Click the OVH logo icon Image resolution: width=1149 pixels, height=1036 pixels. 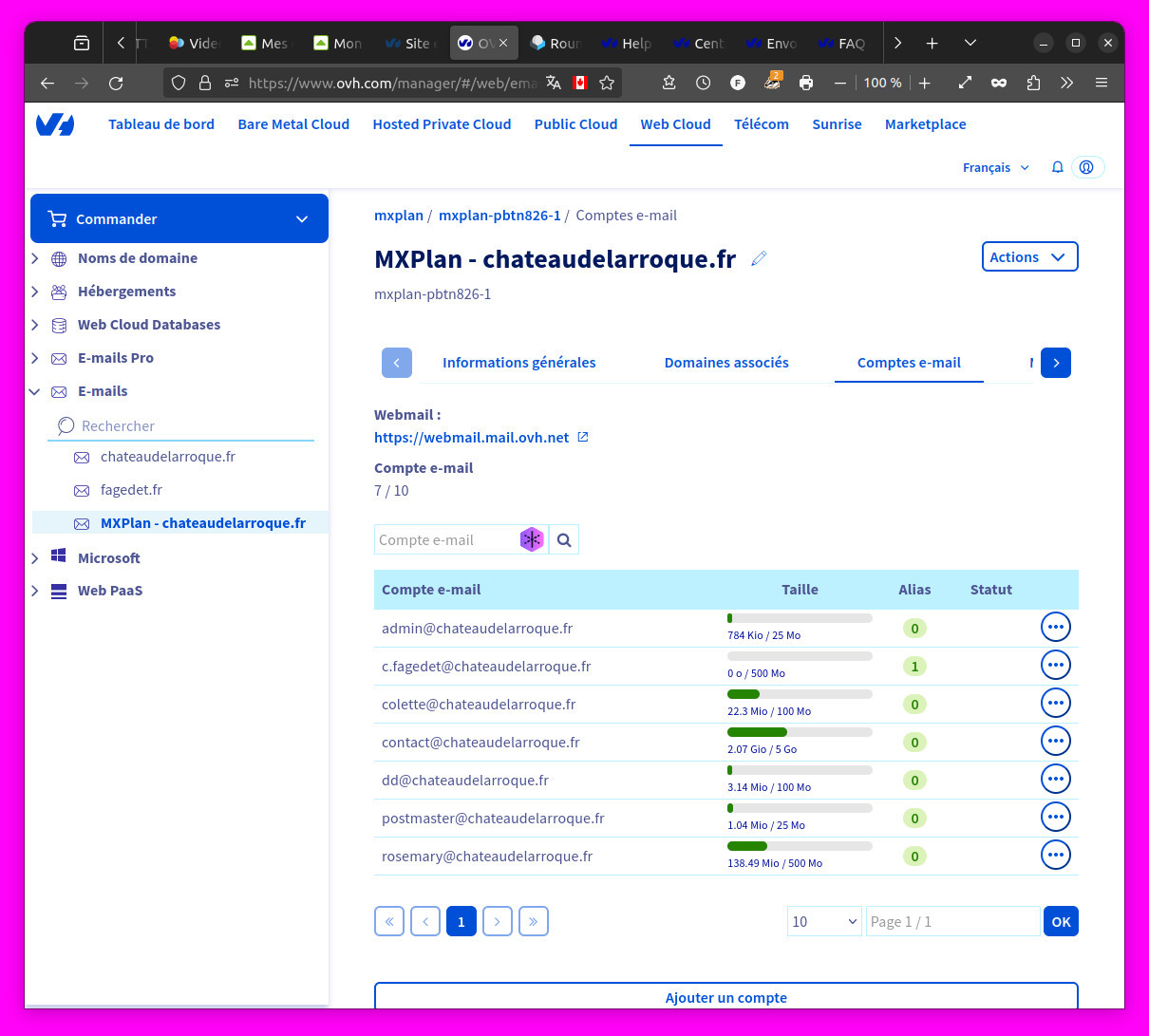click(55, 124)
